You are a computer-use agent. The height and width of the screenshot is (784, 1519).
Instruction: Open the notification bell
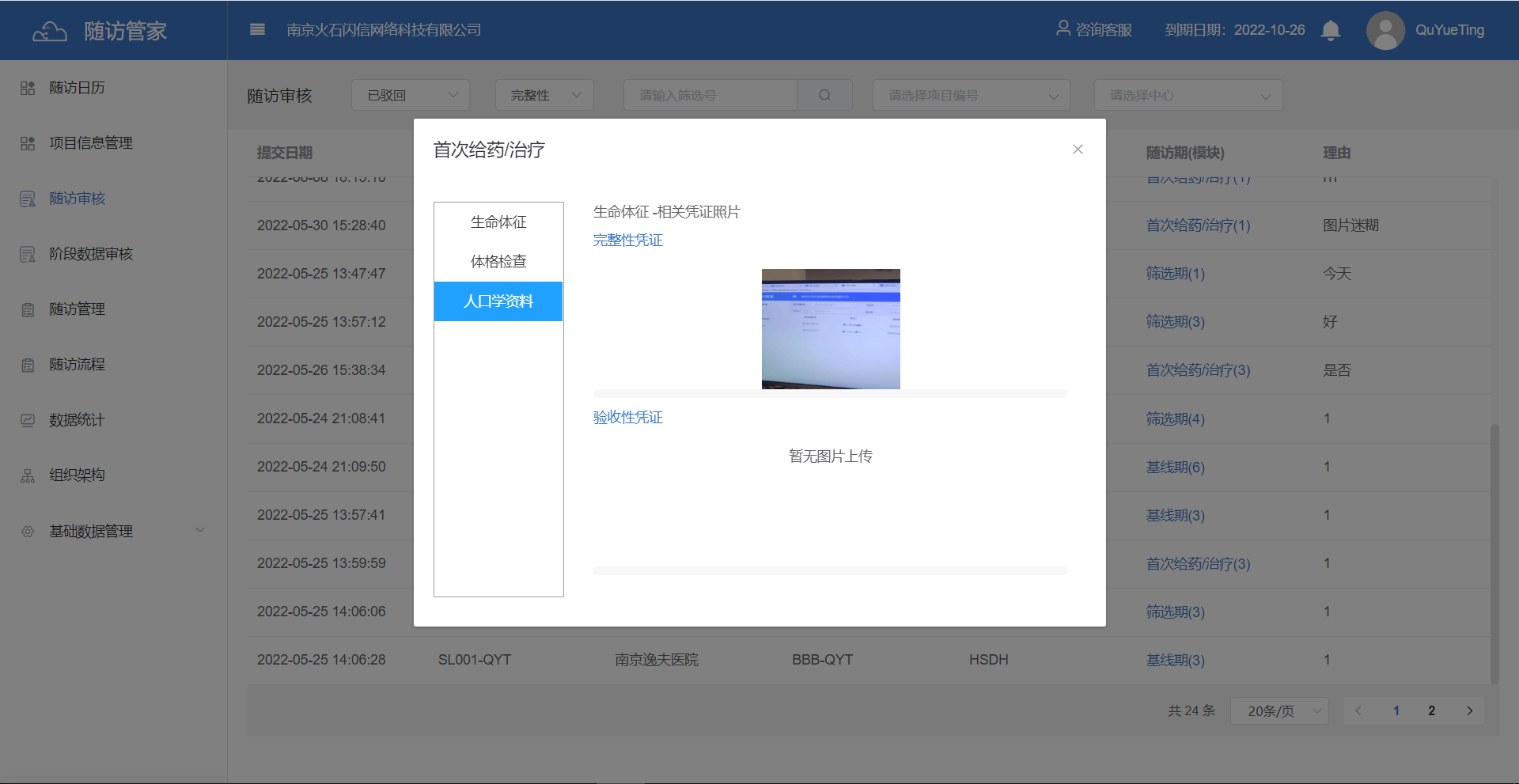point(1331,30)
